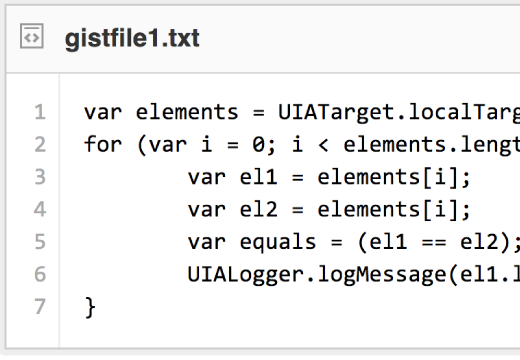Screen dimensions: 520x360
Task: Click 'elements.lengt' text on line 2
Action: click(432, 145)
